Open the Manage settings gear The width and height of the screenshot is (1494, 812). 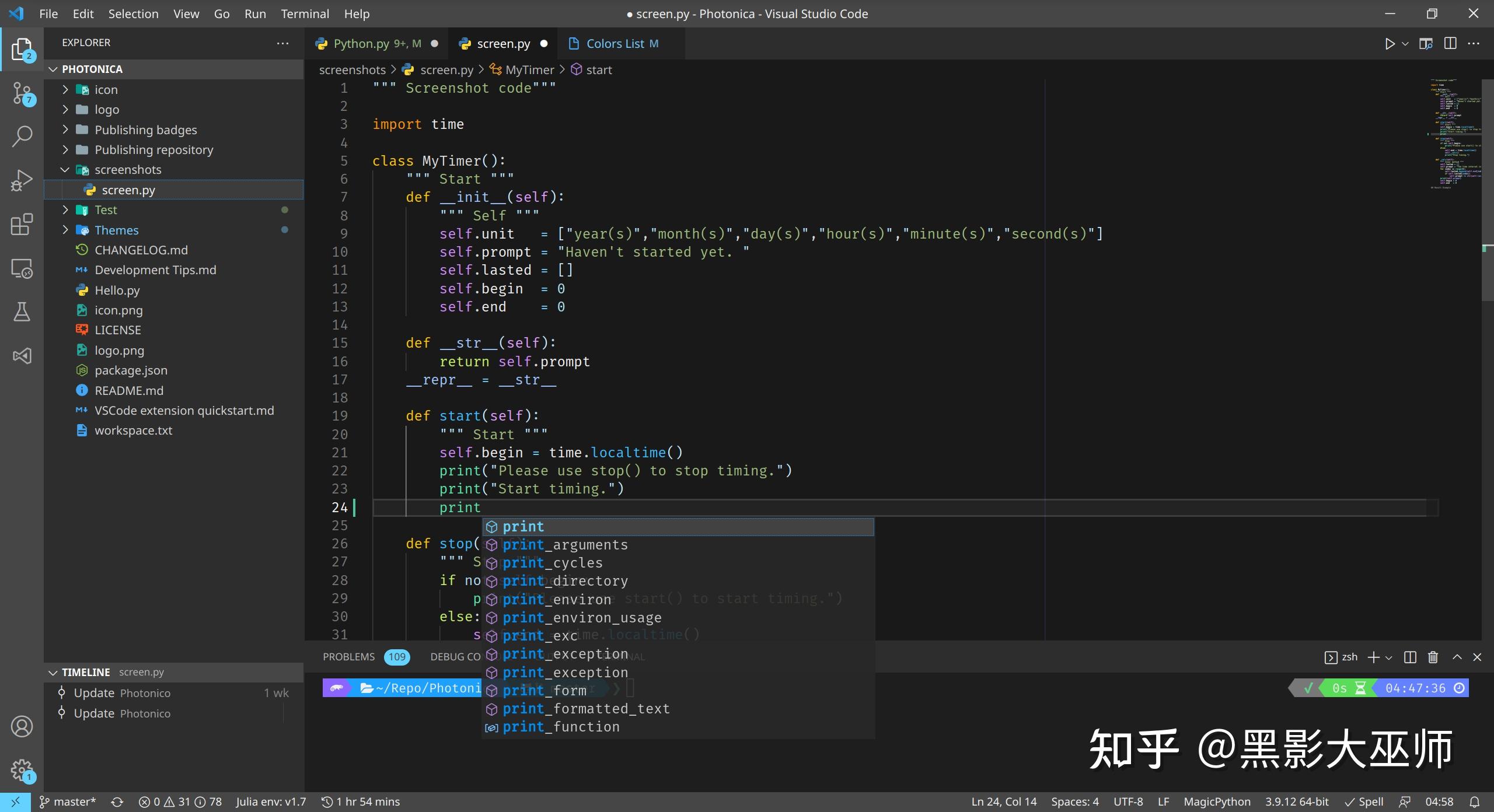[21, 770]
